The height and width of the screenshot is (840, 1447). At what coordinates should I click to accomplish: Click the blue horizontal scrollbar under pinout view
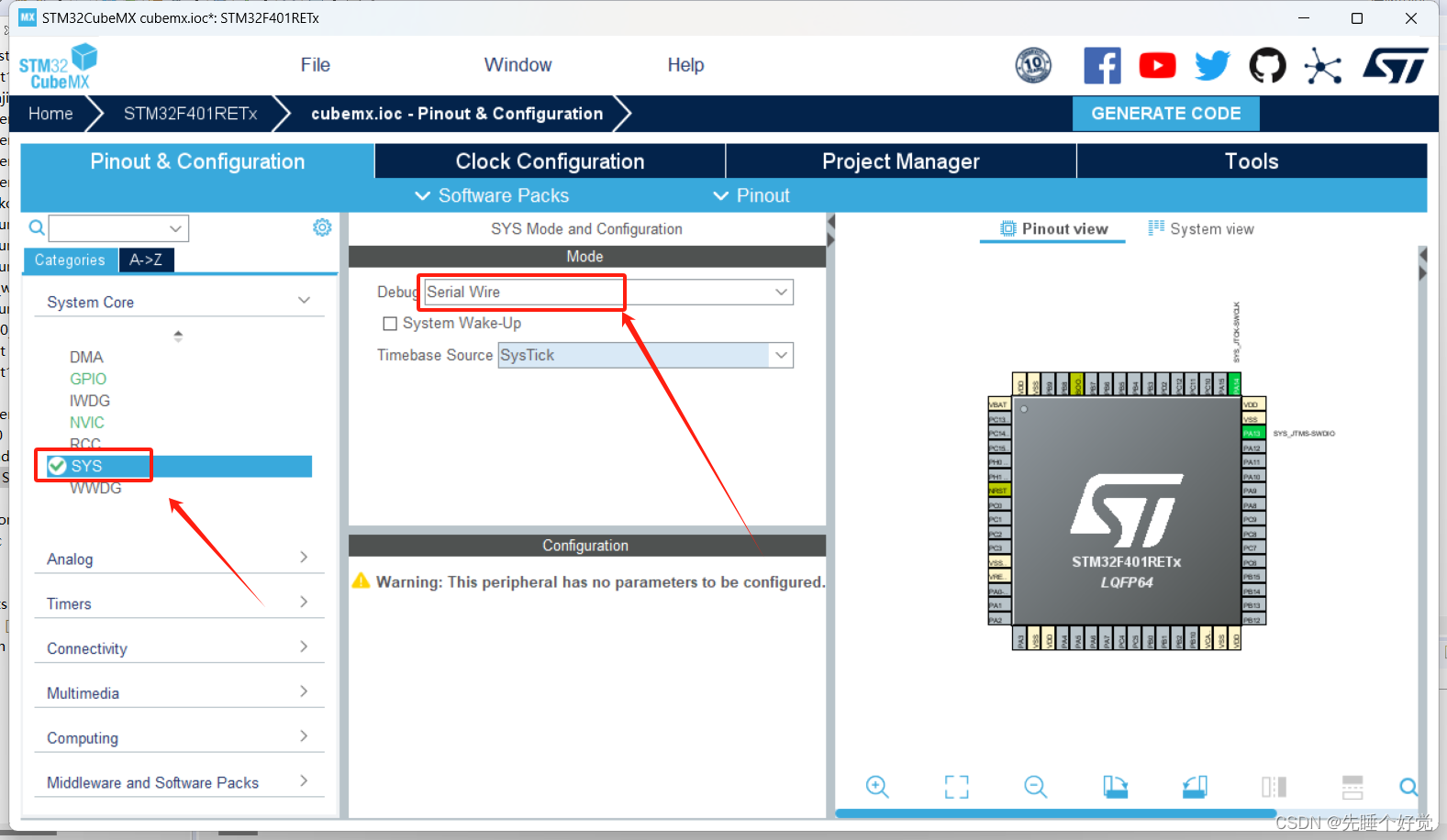pyautogui.click(x=1055, y=813)
